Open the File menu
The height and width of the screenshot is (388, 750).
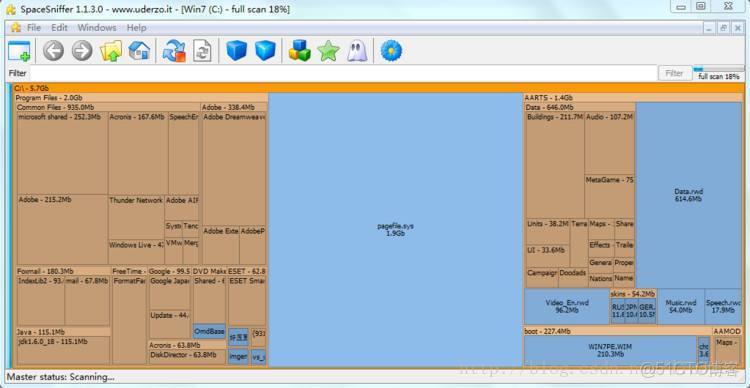coord(34,28)
